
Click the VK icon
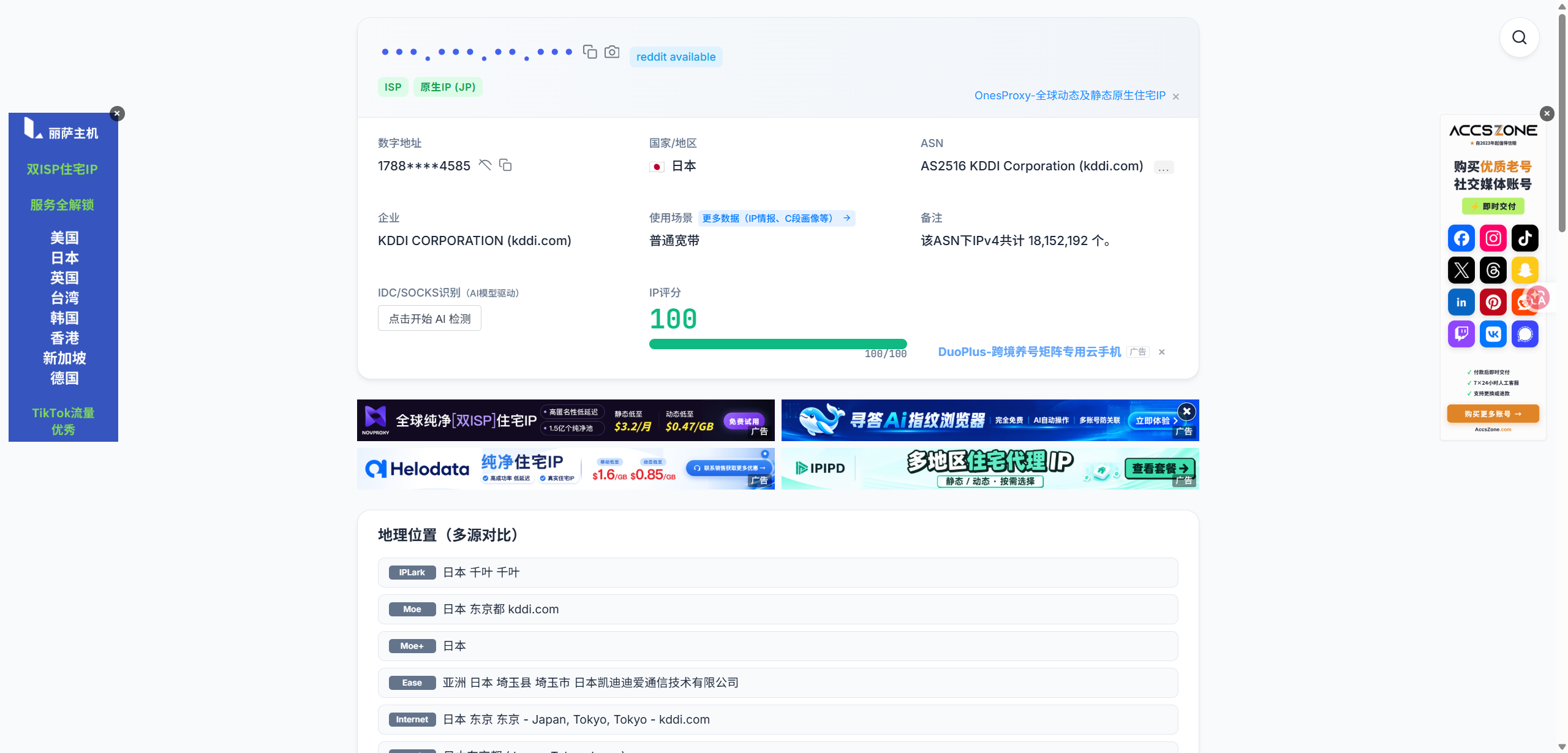point(1493,334)
